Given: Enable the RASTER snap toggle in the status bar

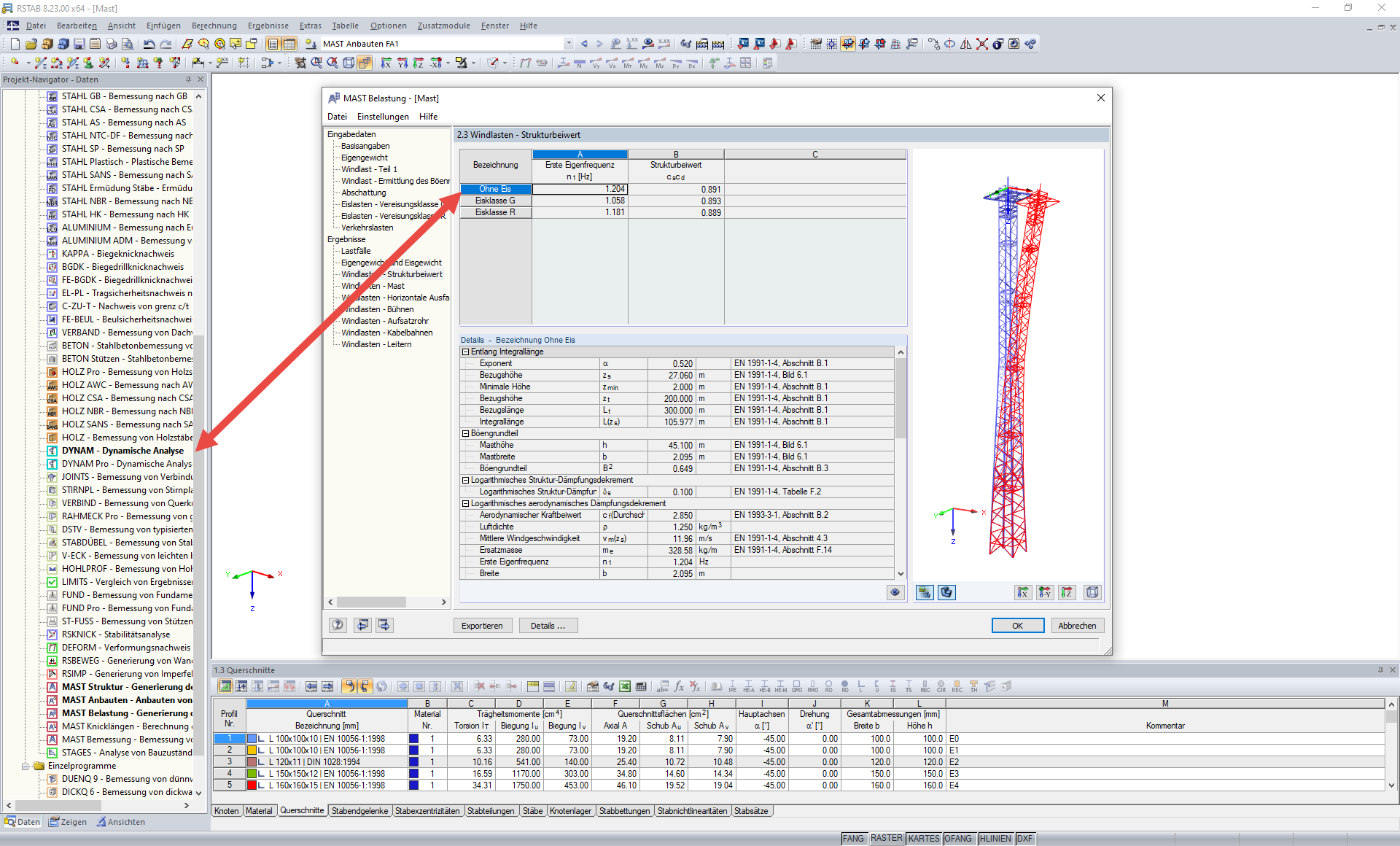Looking at the screenshot, I should coord(886,839).
